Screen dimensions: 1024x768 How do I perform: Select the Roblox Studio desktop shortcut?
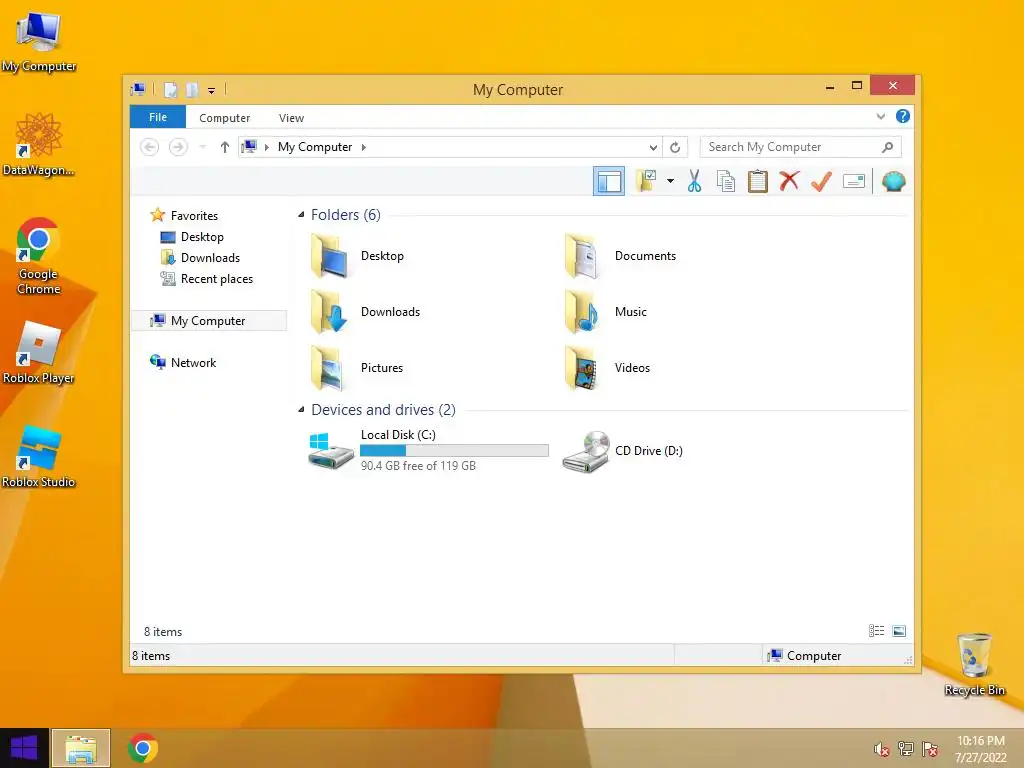click(x=39, y=456)
